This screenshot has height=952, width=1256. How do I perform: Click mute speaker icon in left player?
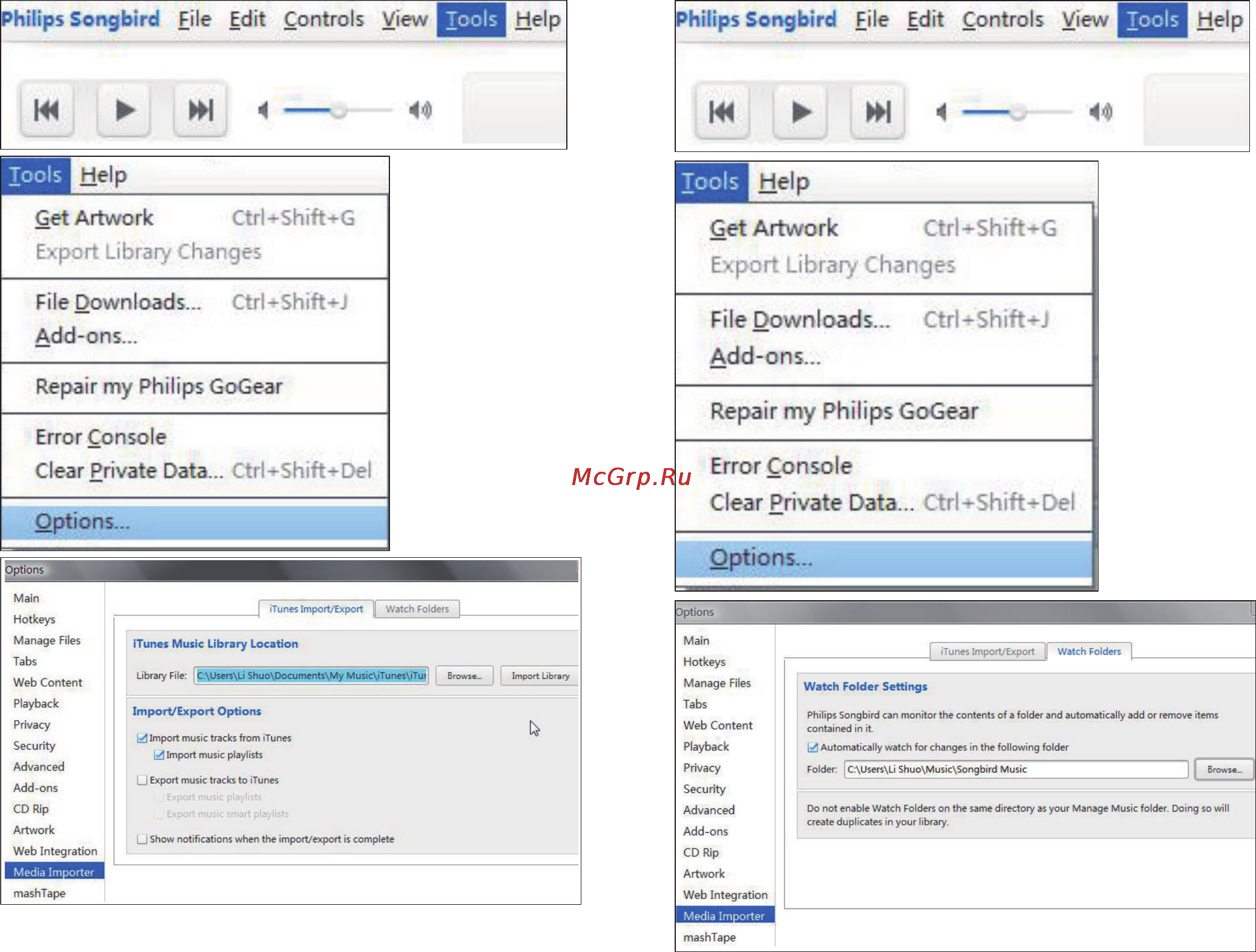[263, 110]
